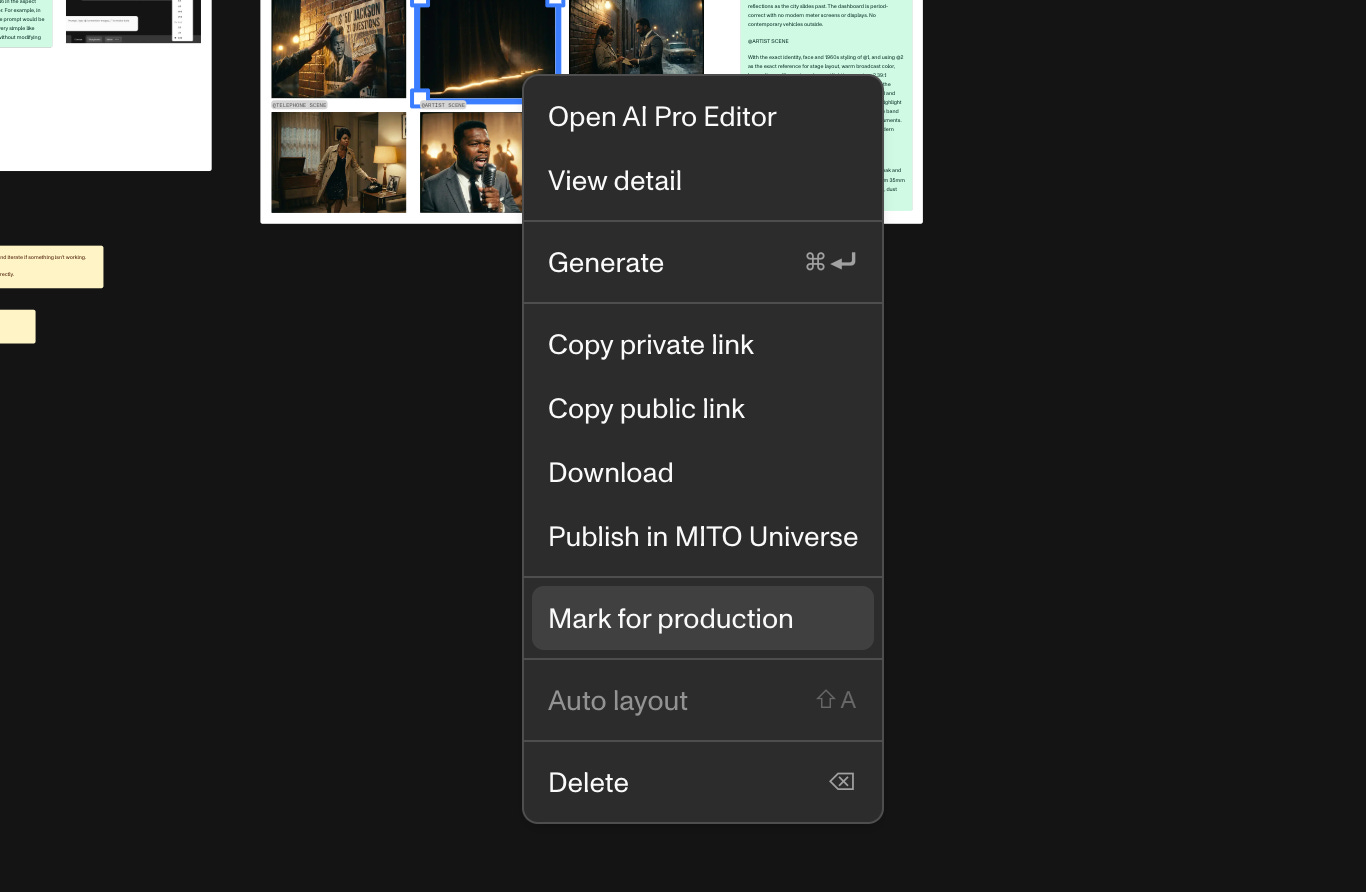The width and height of the screenshot is (1366, 892).
Task: Copy public link for the image
Action: pyautogui.click(x=702, y=408)
